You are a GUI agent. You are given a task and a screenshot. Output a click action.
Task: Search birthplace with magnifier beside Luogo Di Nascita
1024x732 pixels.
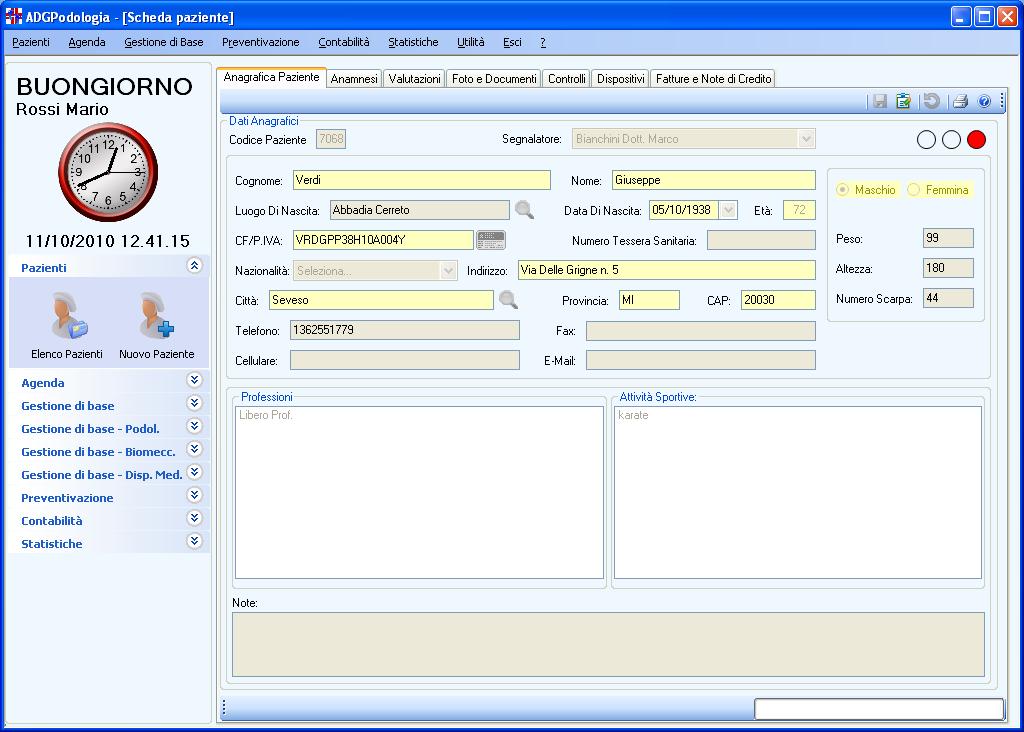coord(524,210)
